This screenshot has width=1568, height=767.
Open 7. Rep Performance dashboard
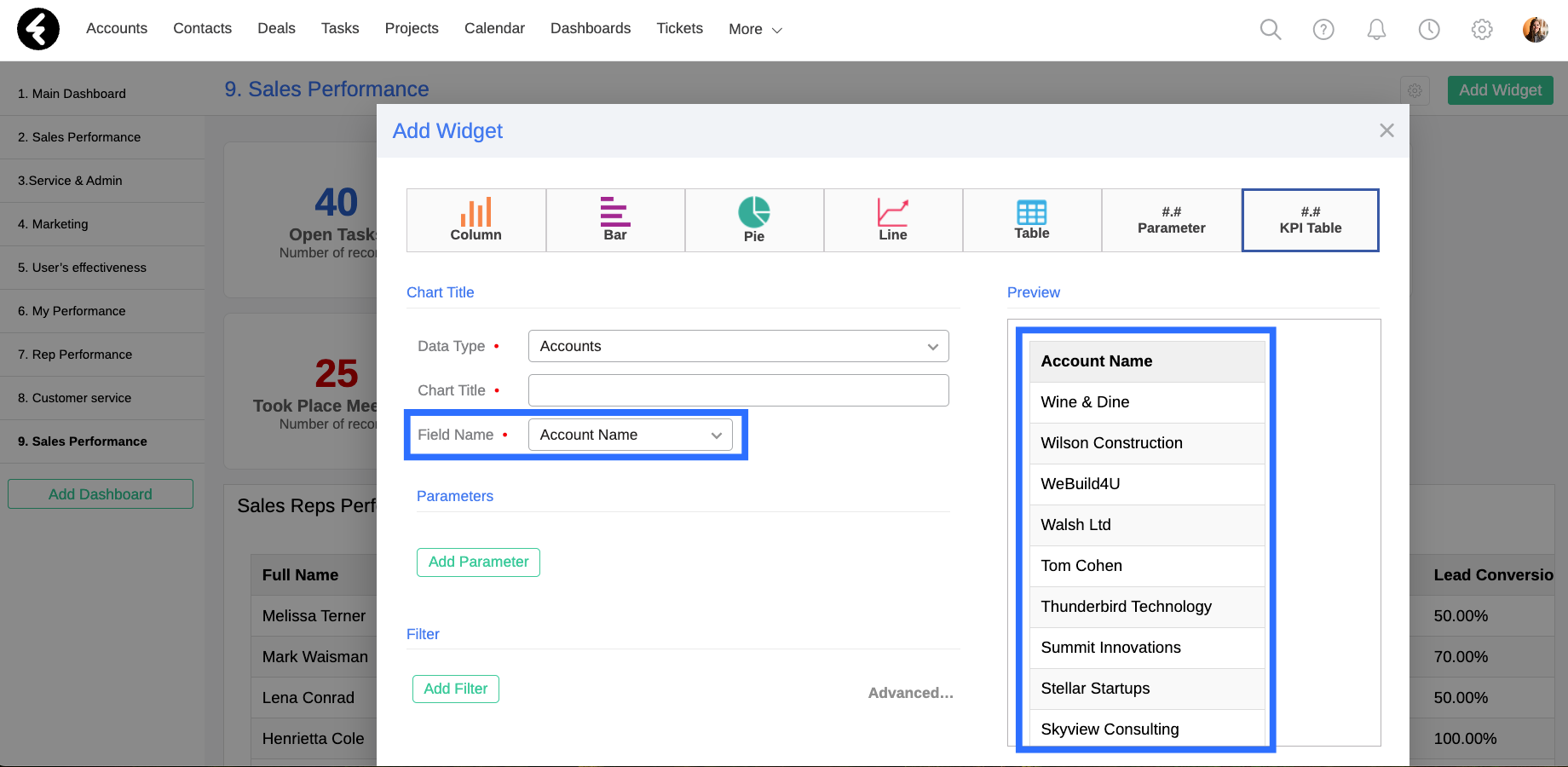click(x=102, y=355)
